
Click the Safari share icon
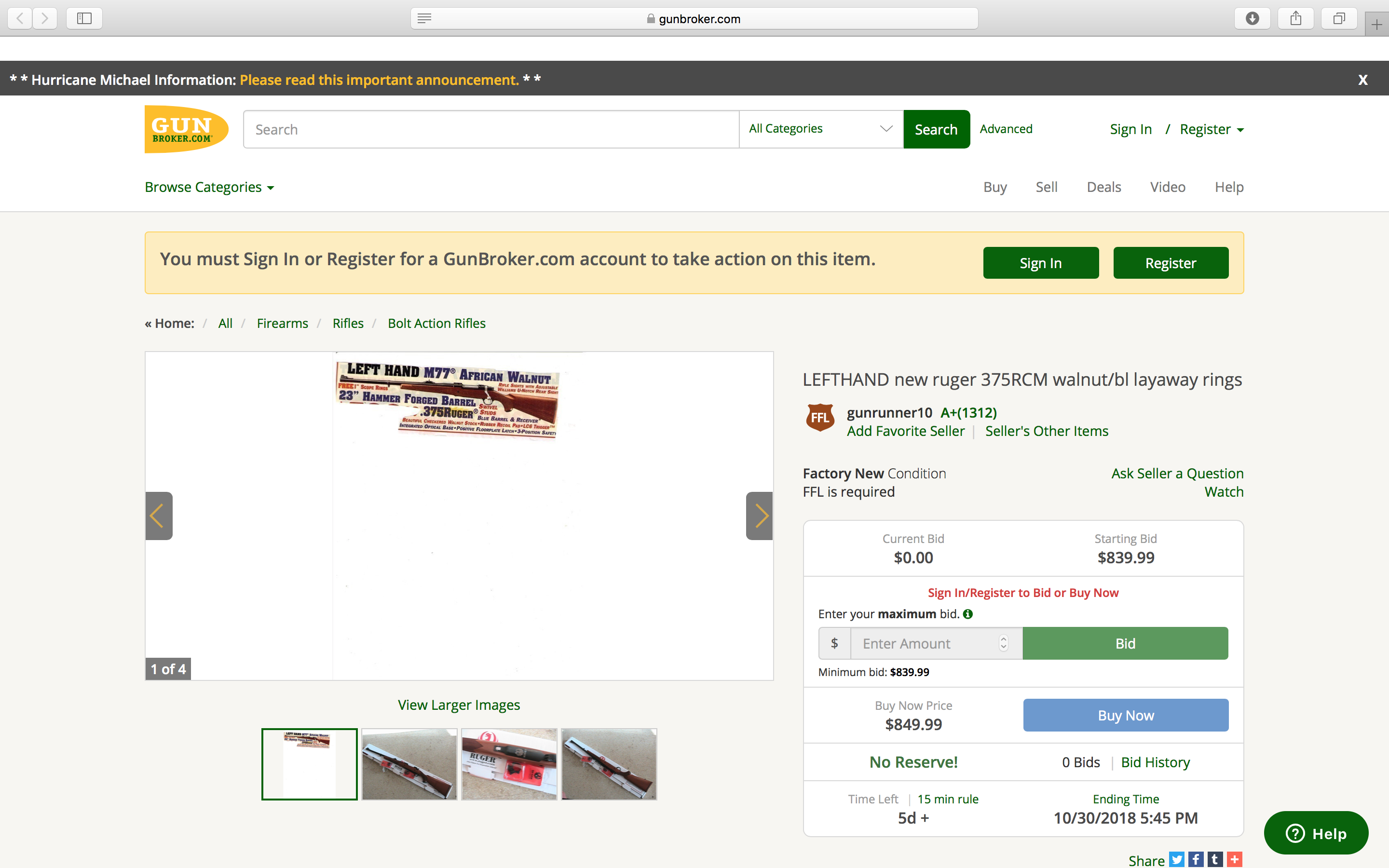(x=1295, y=18)
